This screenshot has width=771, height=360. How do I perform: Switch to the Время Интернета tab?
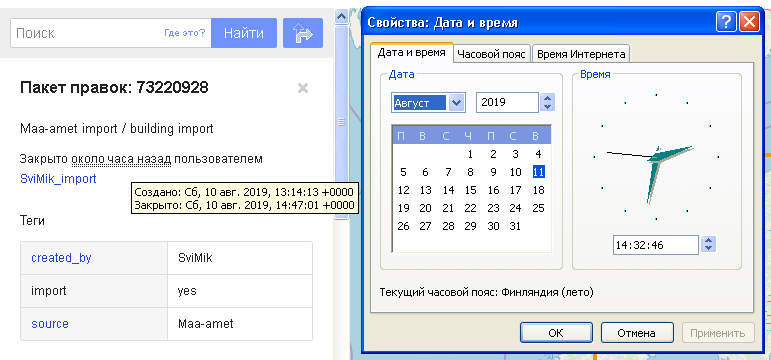pyautogui.click(x=581, y=54)
